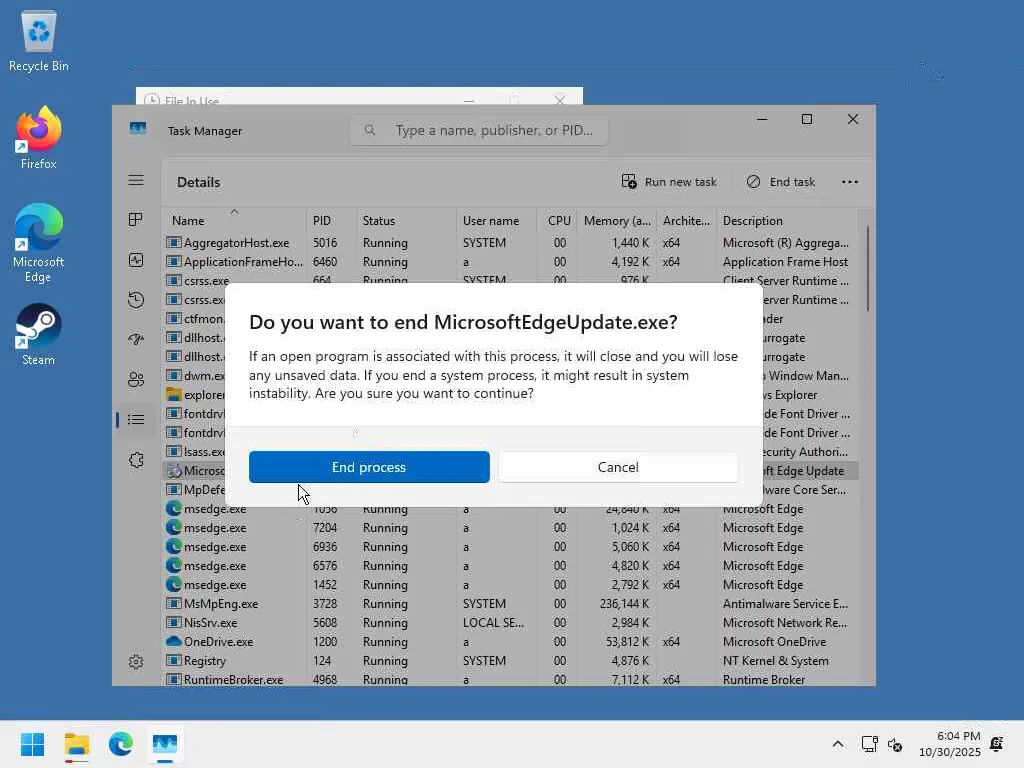The image size is (1024, 768).
Task: Open Services page in Task Manager sidebar
Action: (136, 460)
